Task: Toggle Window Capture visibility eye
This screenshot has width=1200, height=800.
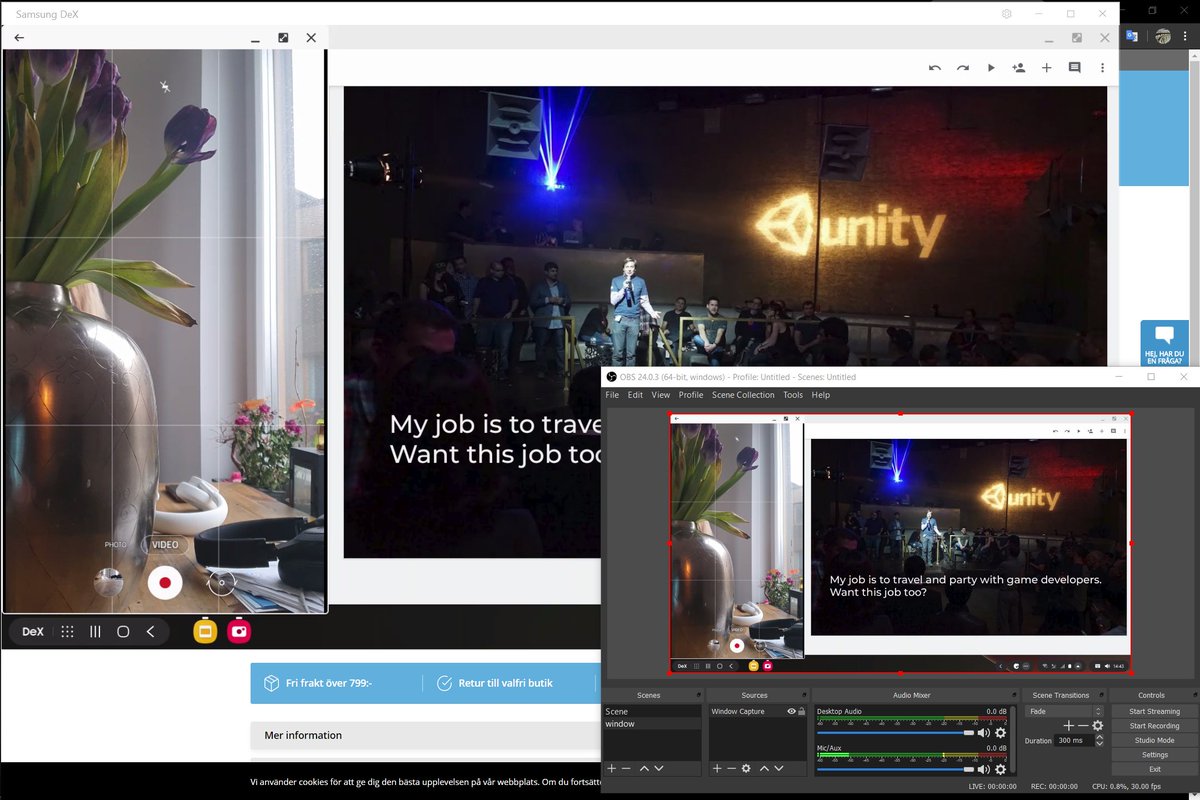Action: (791, 712)
